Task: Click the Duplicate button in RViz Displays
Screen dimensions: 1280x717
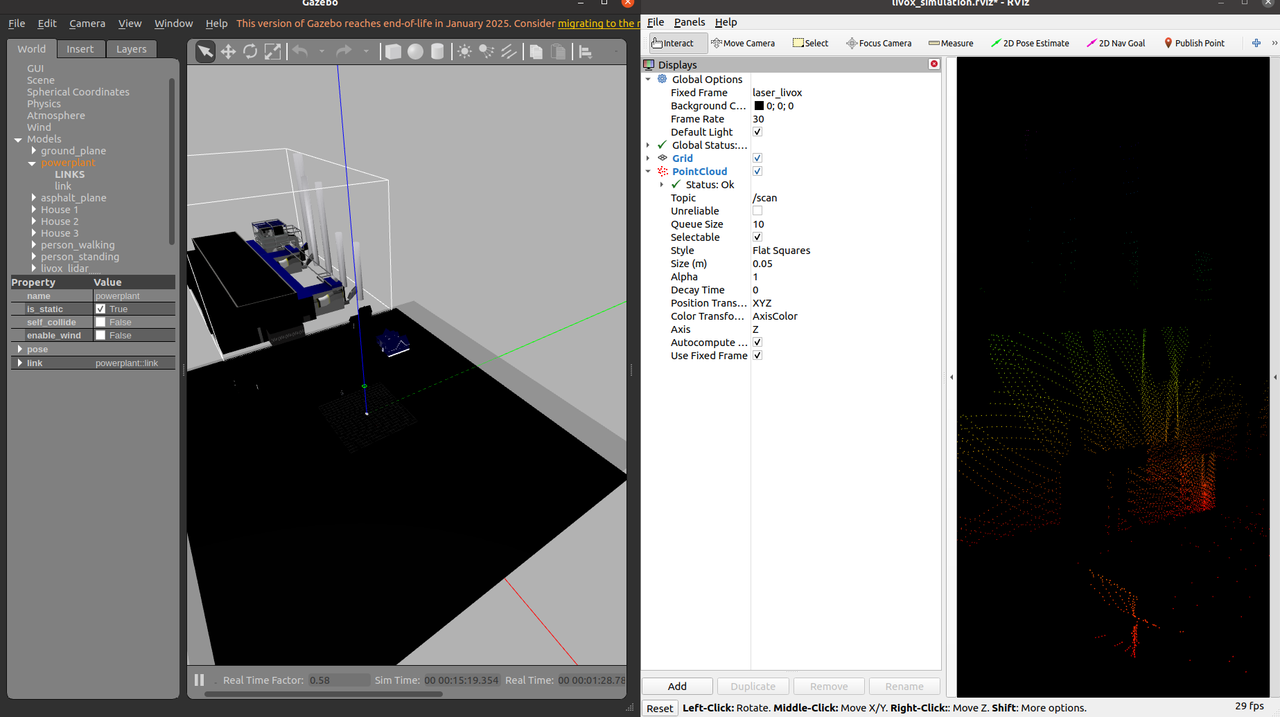Action: 753,686
